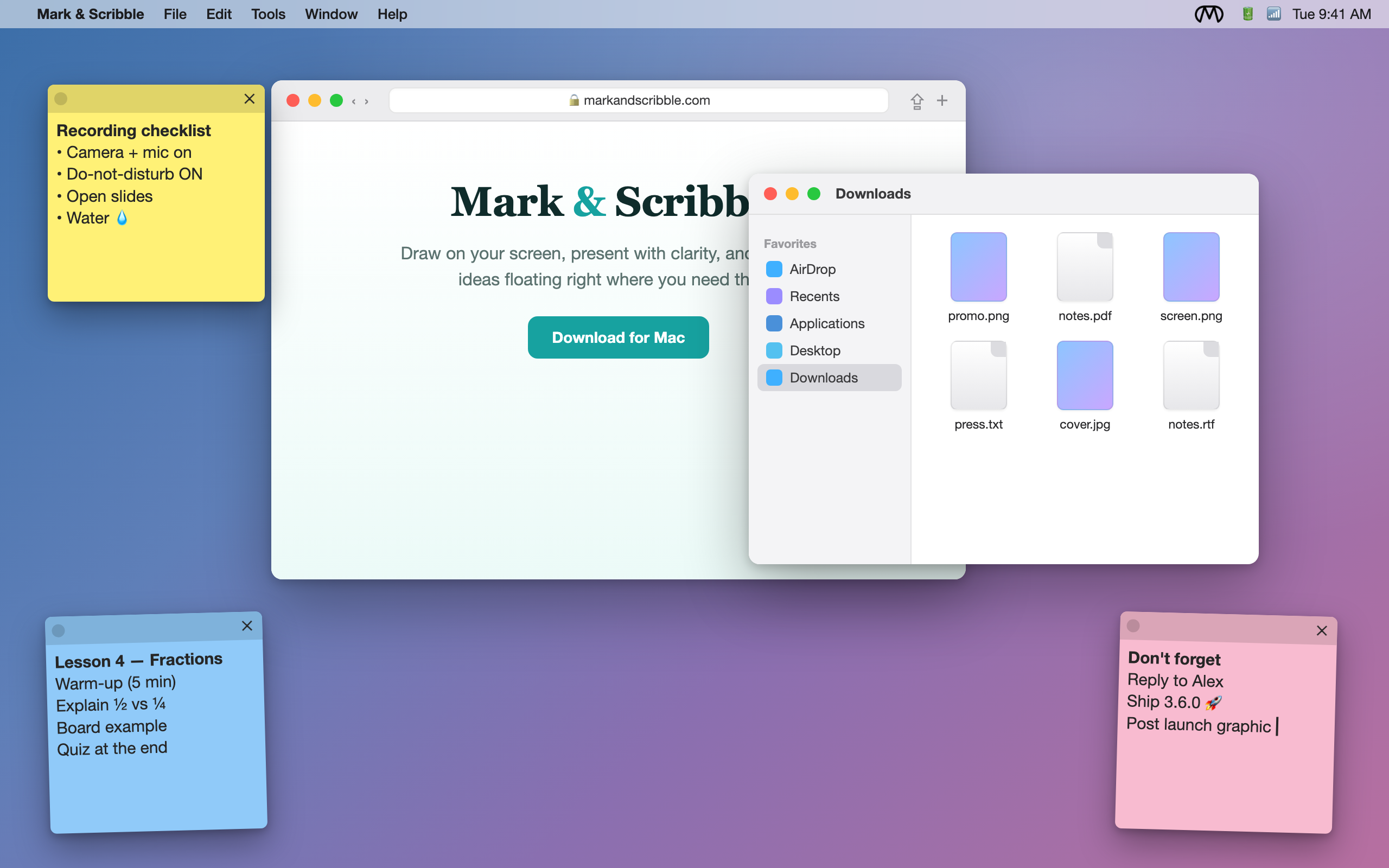Select Recents in Favorites sidebar
The width and height of the screenshot is (1389, 868).
830,296
